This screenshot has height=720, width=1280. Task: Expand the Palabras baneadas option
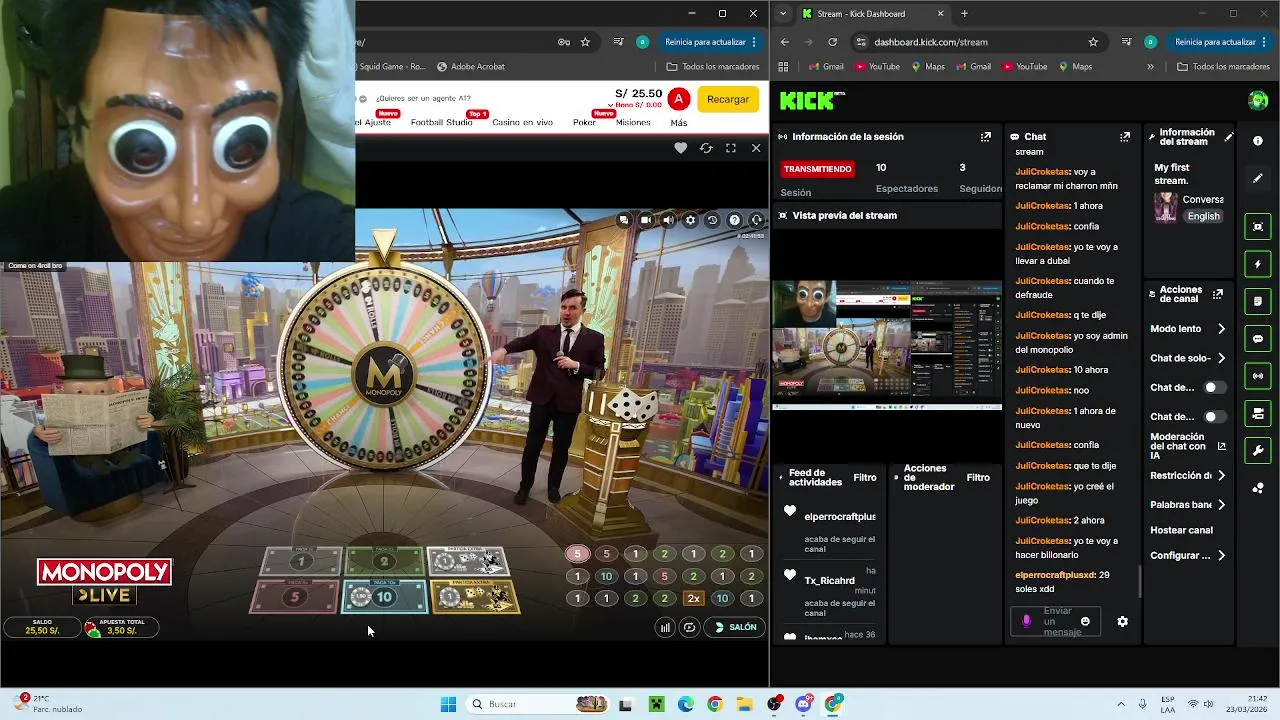1221,505
